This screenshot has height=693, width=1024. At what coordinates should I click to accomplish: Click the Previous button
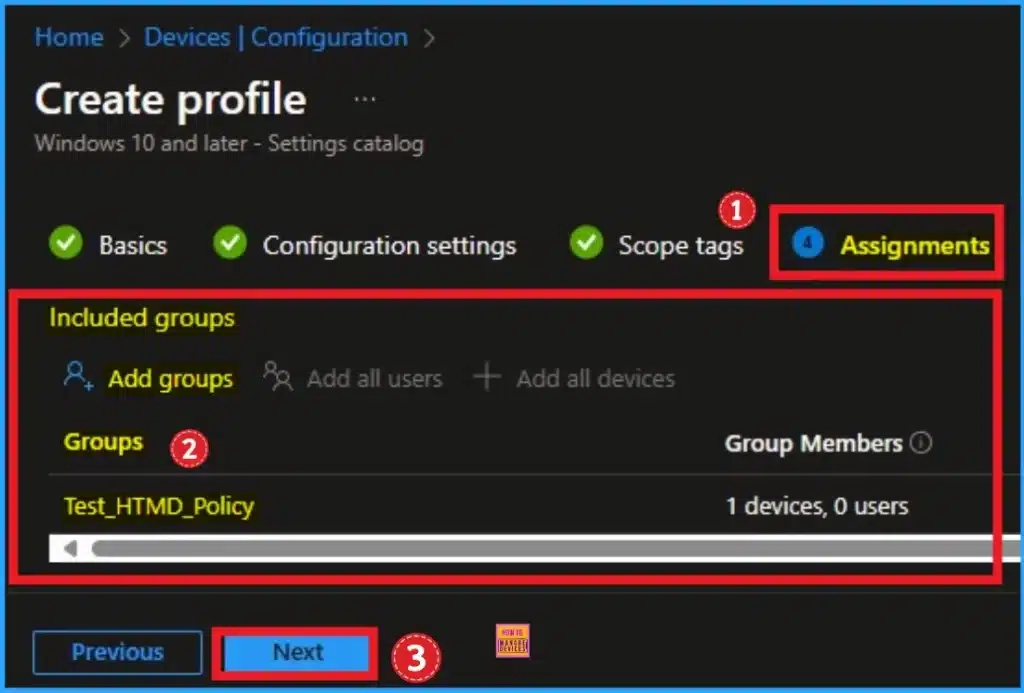coord(117,651)
